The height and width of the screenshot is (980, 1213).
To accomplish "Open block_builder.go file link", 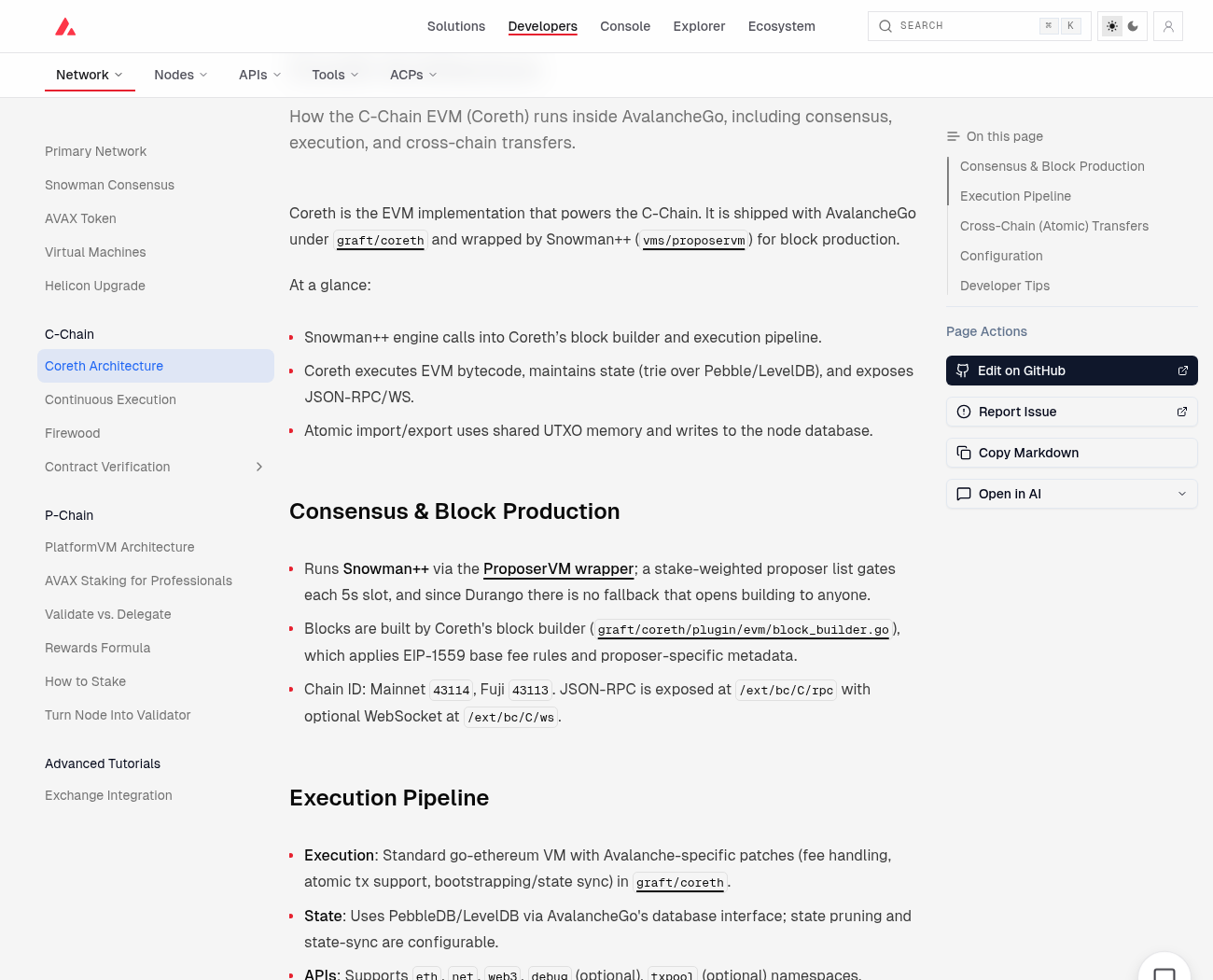I will click(744, 630).
